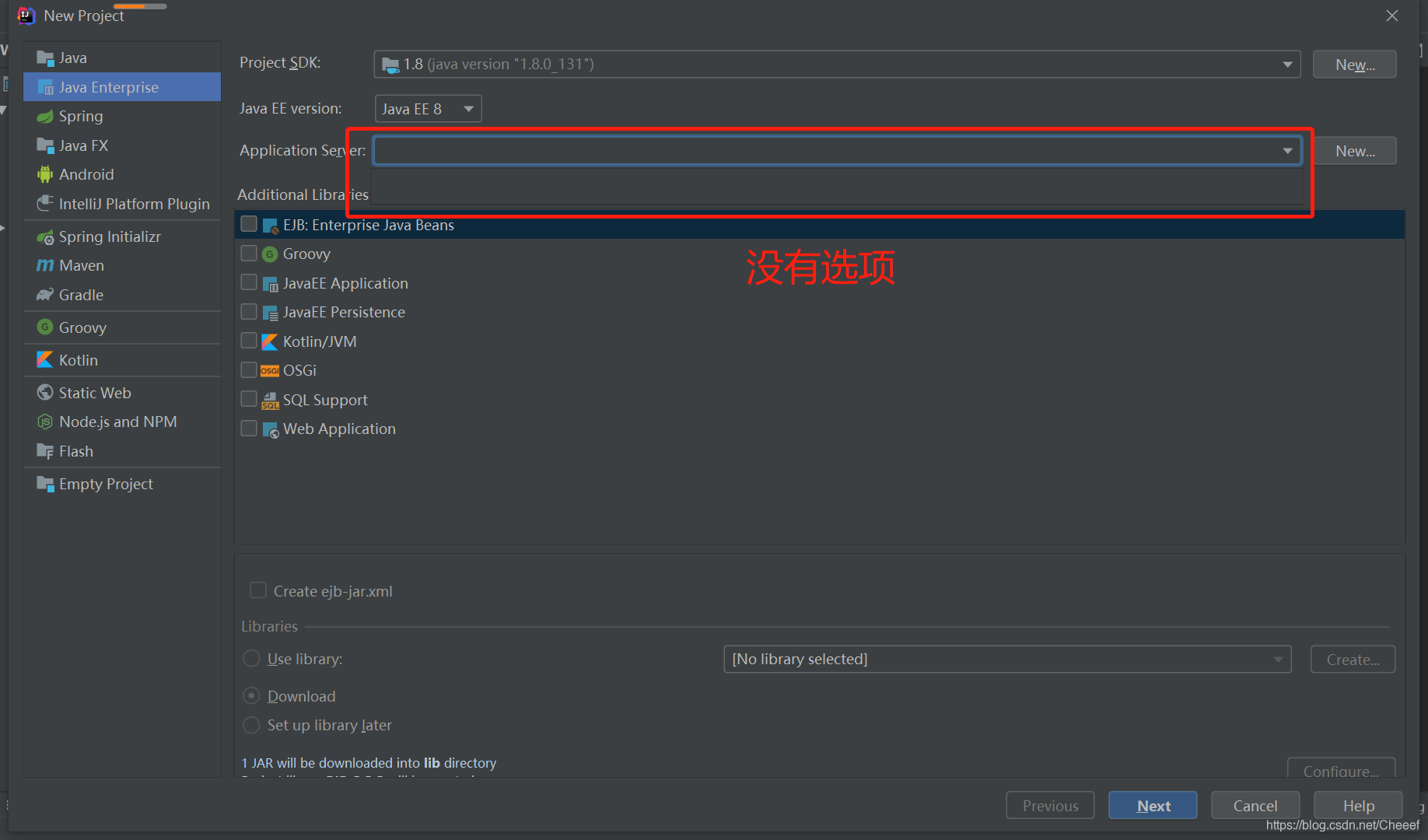Click the Next button
Viewport: 1428px width, 840px height.
click(x=1153, y=806)
